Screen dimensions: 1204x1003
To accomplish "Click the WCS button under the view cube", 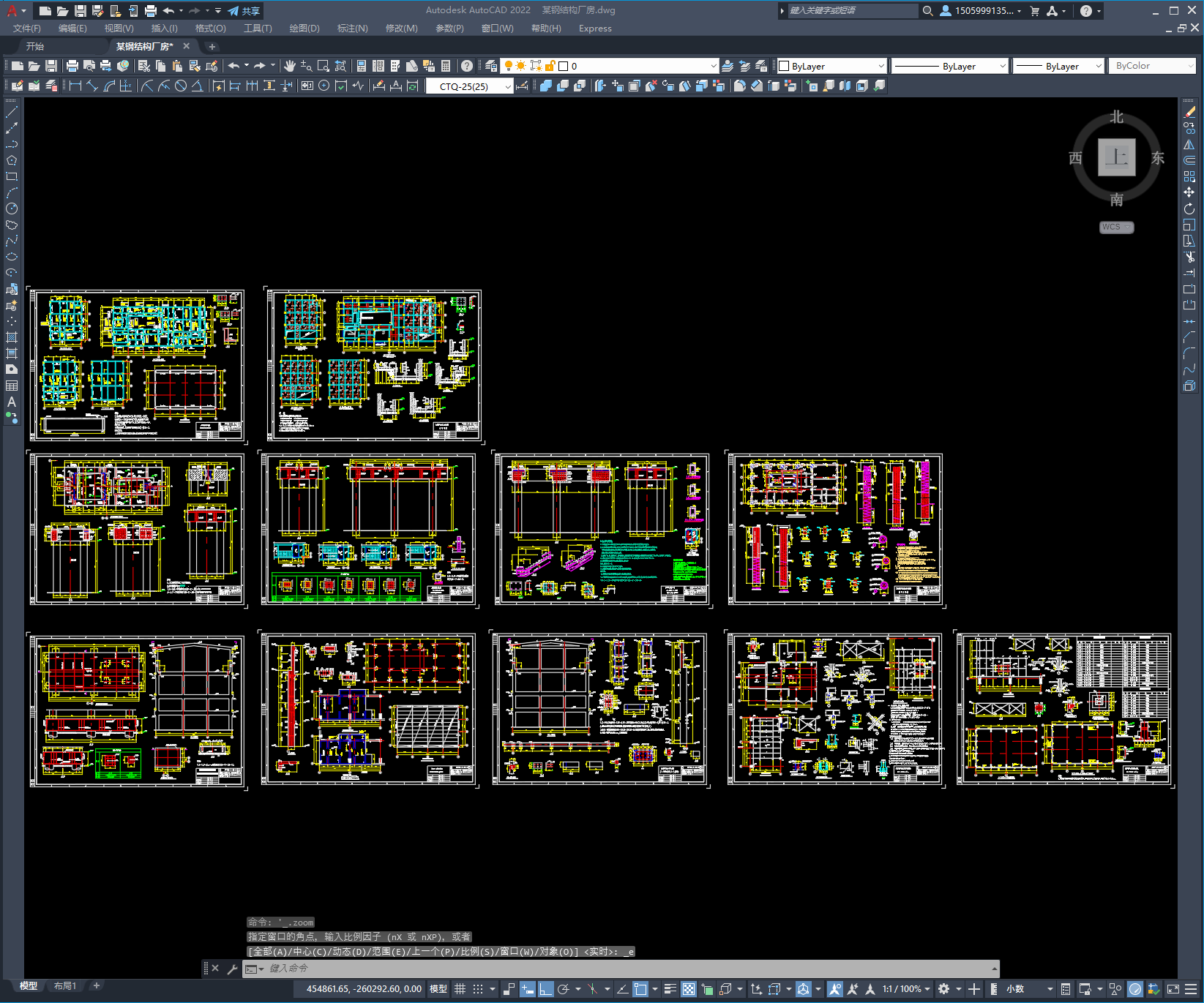I will pos(1116,227).
